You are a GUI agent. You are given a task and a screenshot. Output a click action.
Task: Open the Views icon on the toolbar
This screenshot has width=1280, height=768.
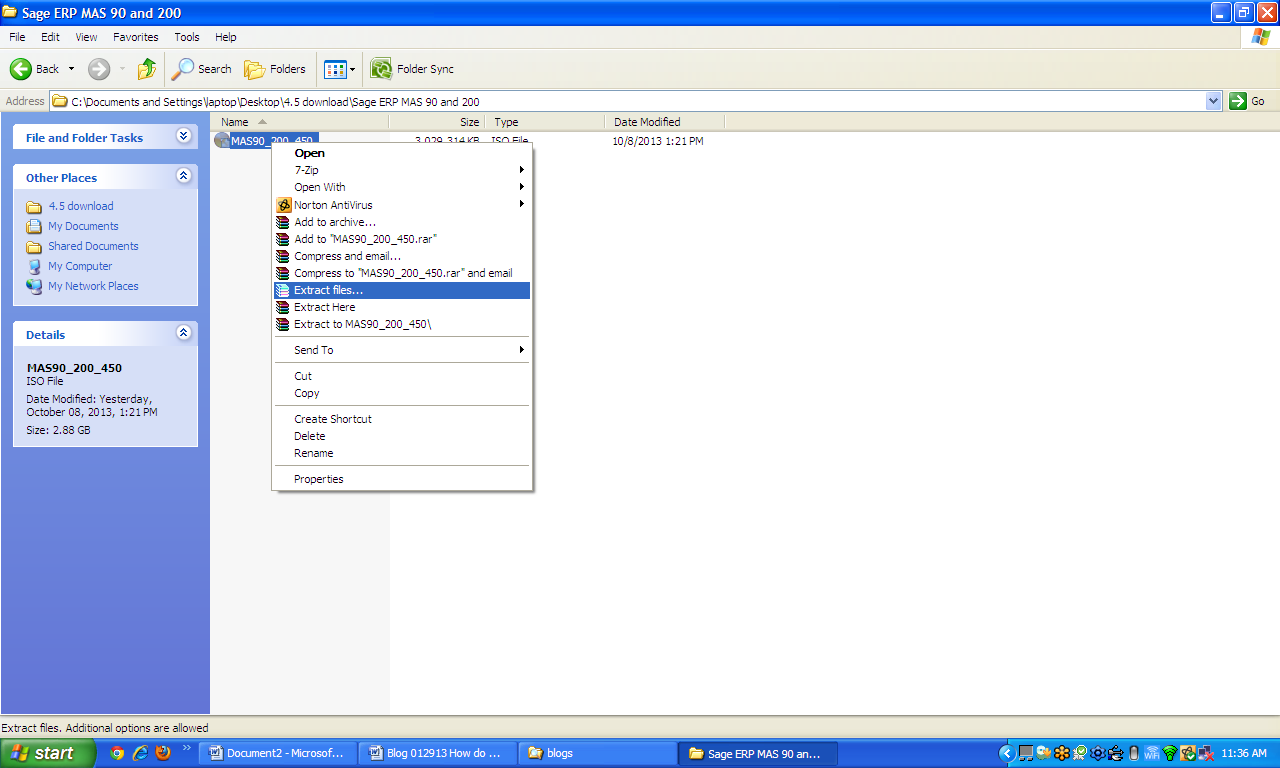tap(334, 69)
